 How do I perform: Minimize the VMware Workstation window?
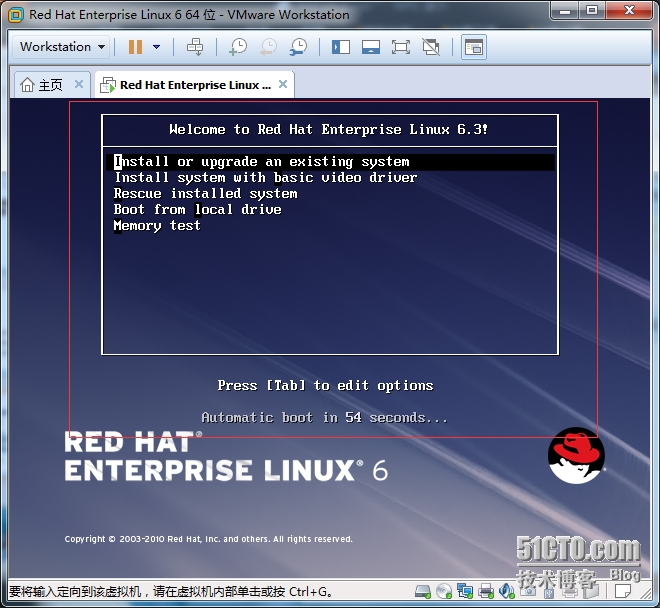point(565,11)
